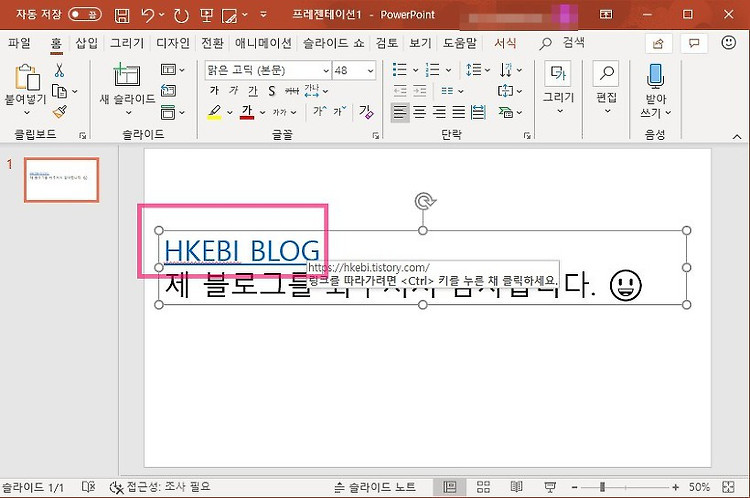Screen dimensions: 750x498
Task: Open the 보기 tab
Action: pyautogui.click(x=420, y=43)
